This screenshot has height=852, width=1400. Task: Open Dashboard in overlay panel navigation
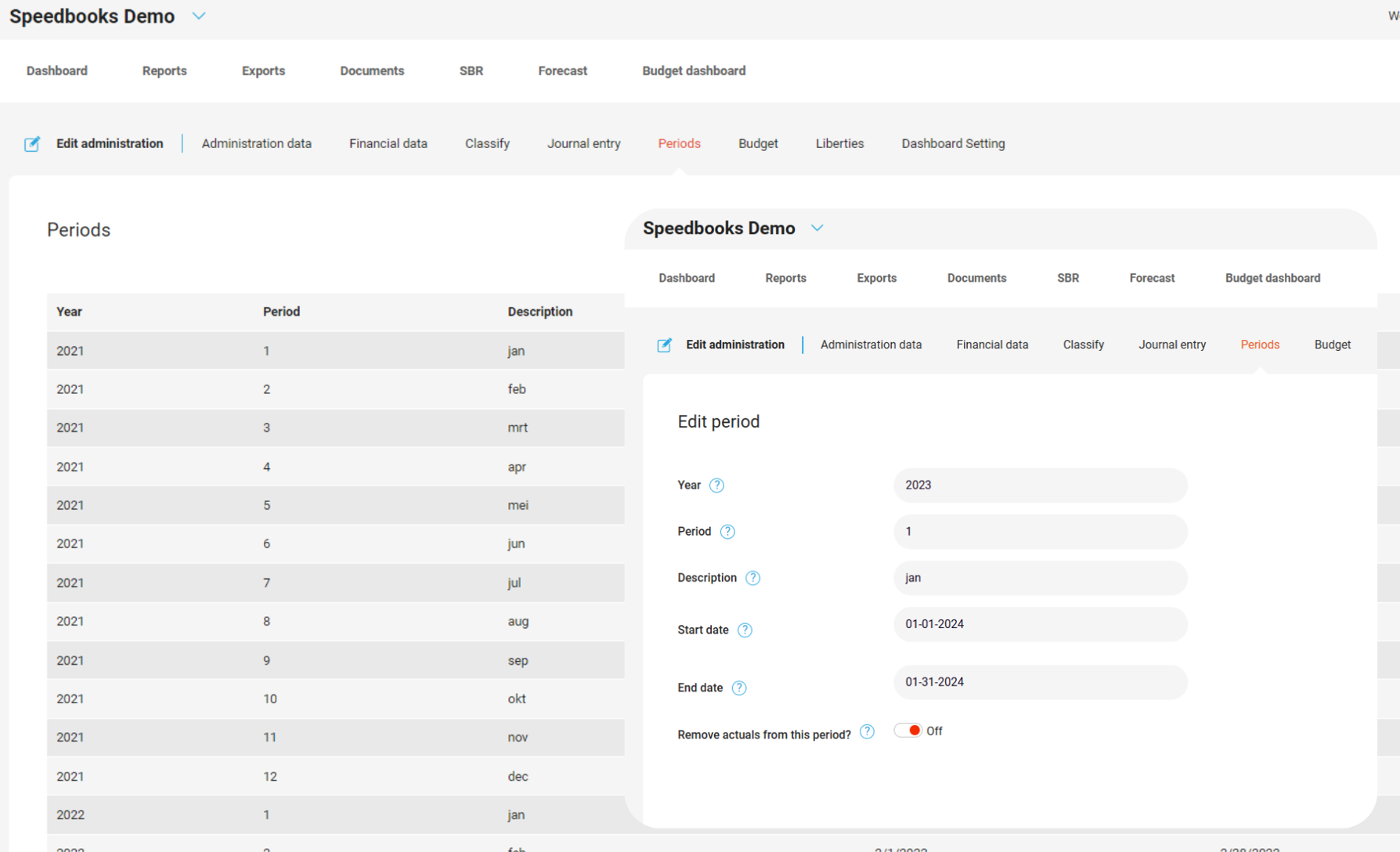click(687, 278)
